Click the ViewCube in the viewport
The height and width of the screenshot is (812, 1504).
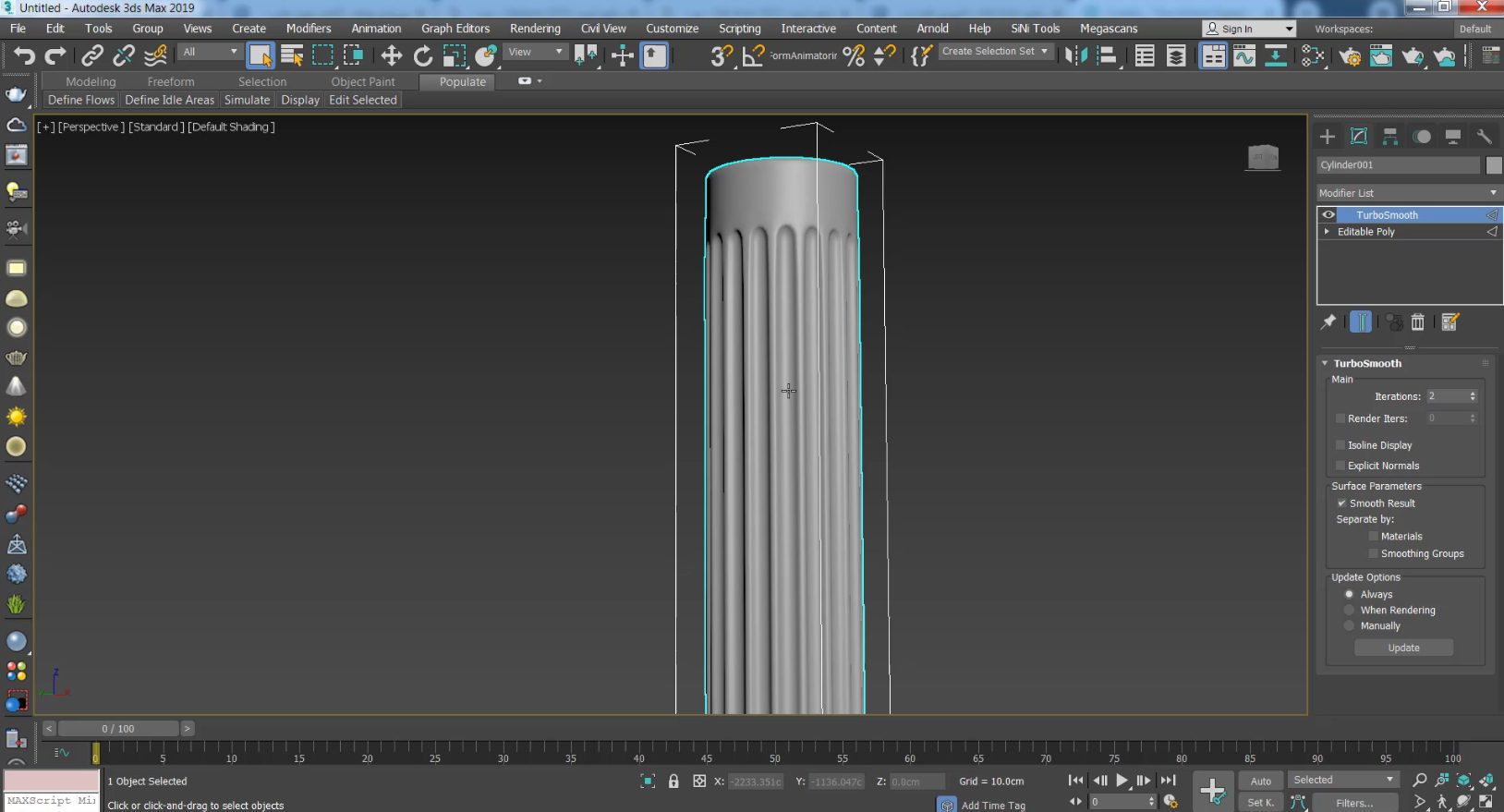(x=1263, y=158)
